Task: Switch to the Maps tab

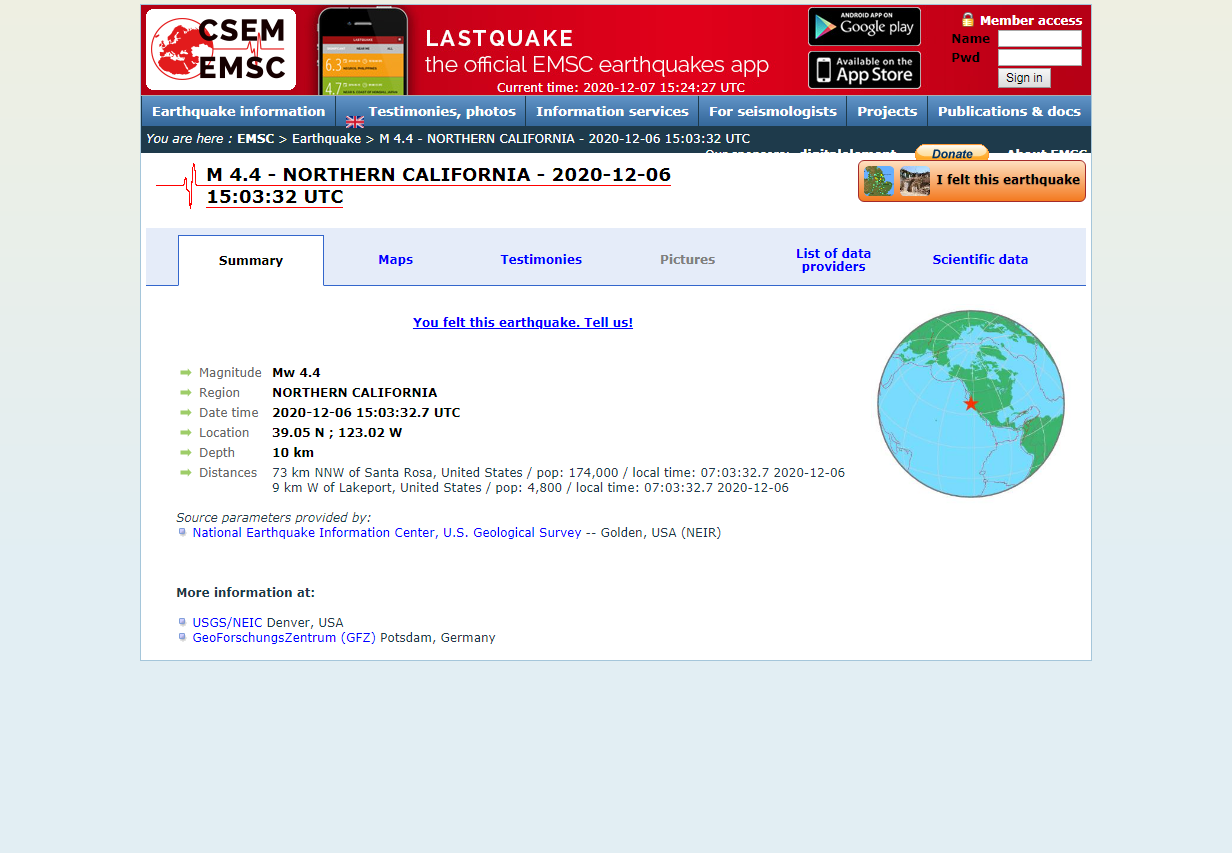Action: tap(395, 260)
